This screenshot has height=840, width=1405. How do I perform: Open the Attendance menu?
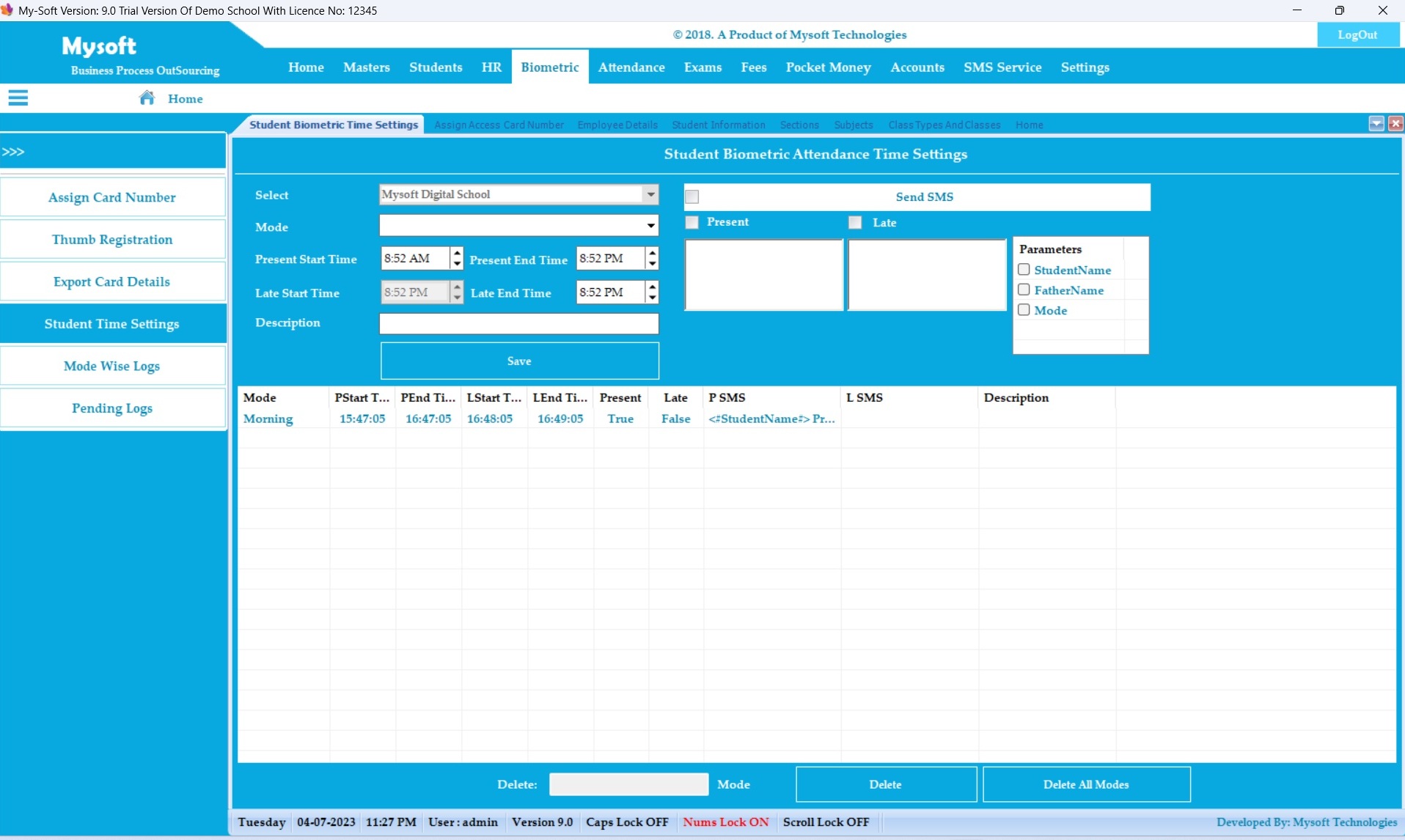click(631, 67)
